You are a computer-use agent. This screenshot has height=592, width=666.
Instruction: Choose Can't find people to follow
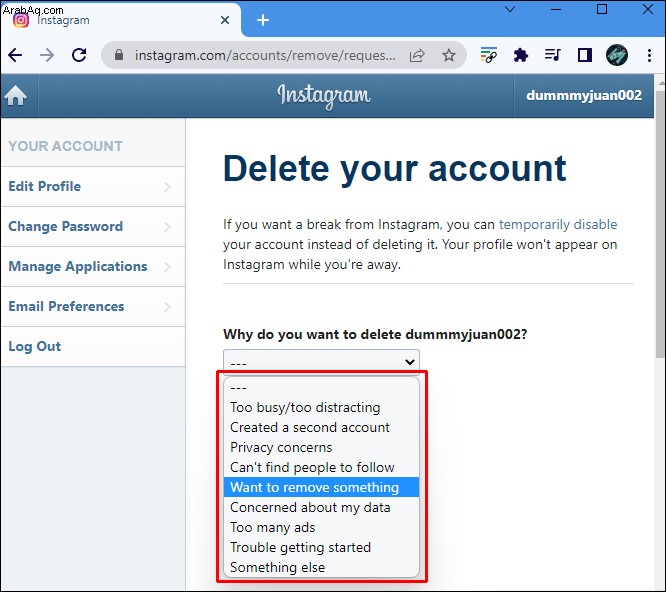pyautogui.click(x=321, y=467)
